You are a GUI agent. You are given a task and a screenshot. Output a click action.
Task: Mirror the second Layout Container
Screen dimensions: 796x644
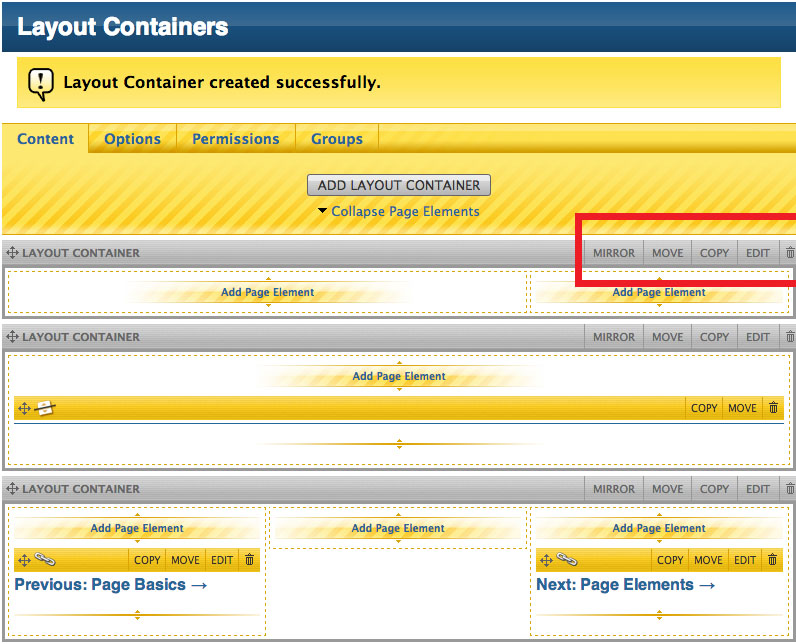point(614,337)
